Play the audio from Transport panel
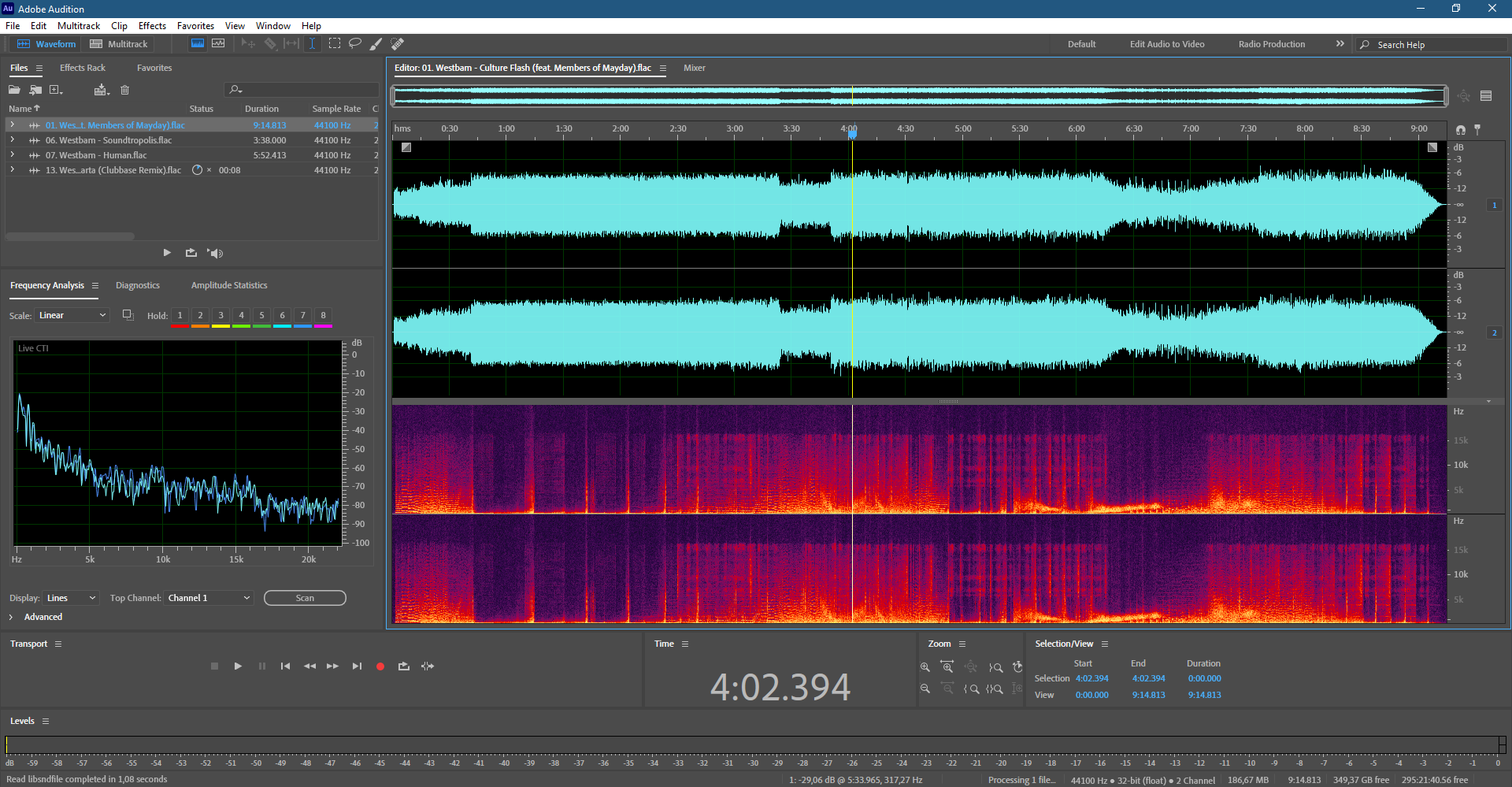Image resolution: width=1512 pixels, height=787 pixels. pyautogui.click(x=238, y=666)
